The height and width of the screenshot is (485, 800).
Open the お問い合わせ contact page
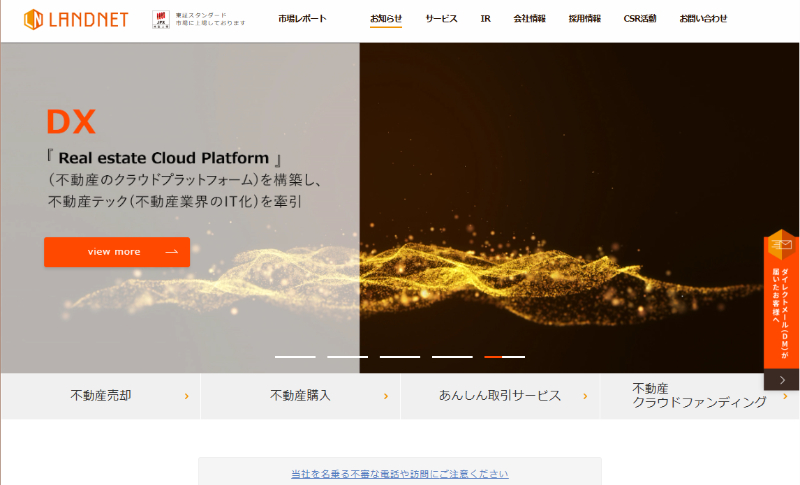point(703,19)
